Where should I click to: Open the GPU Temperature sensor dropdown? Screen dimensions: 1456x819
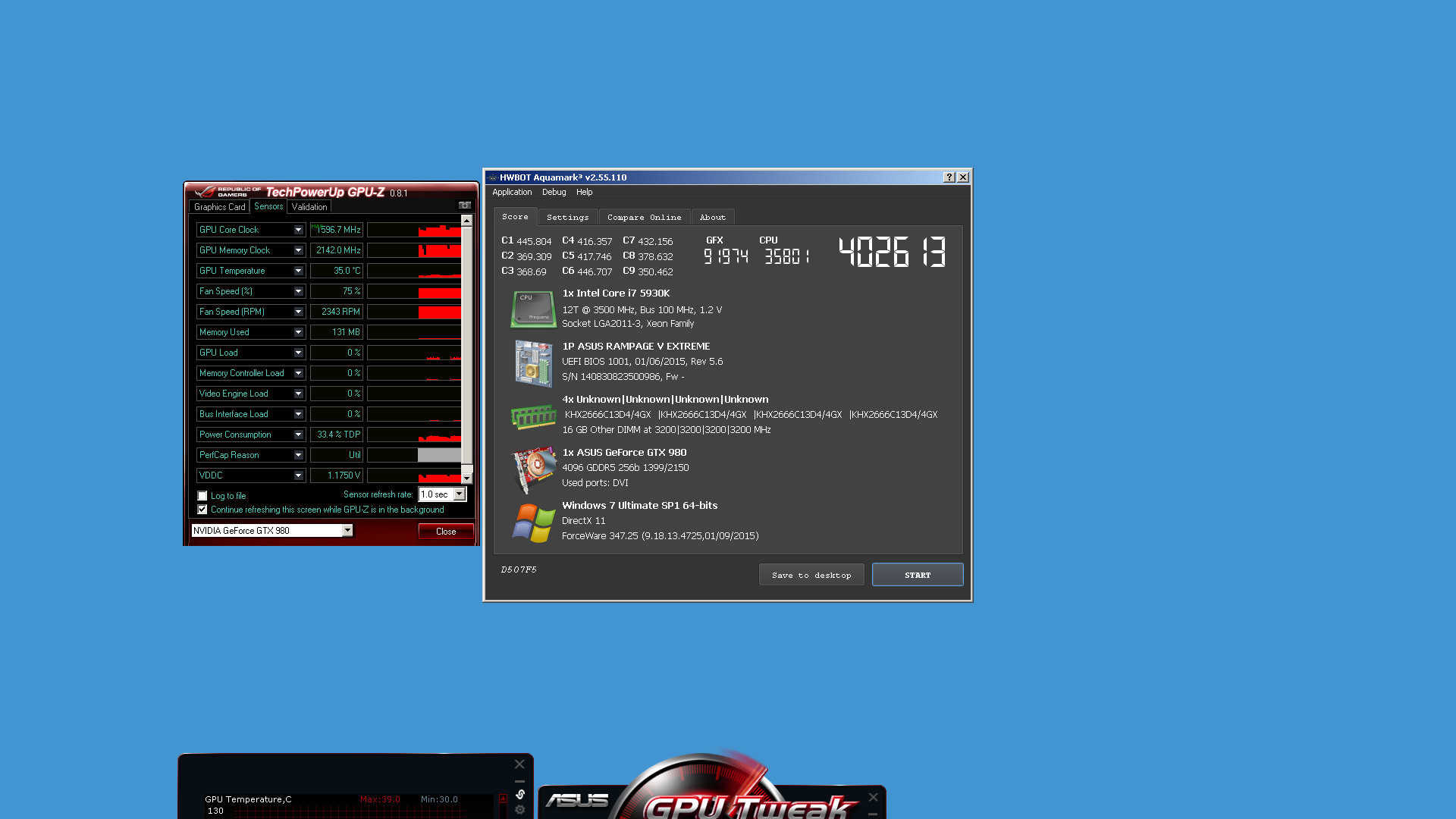point(298,271)
